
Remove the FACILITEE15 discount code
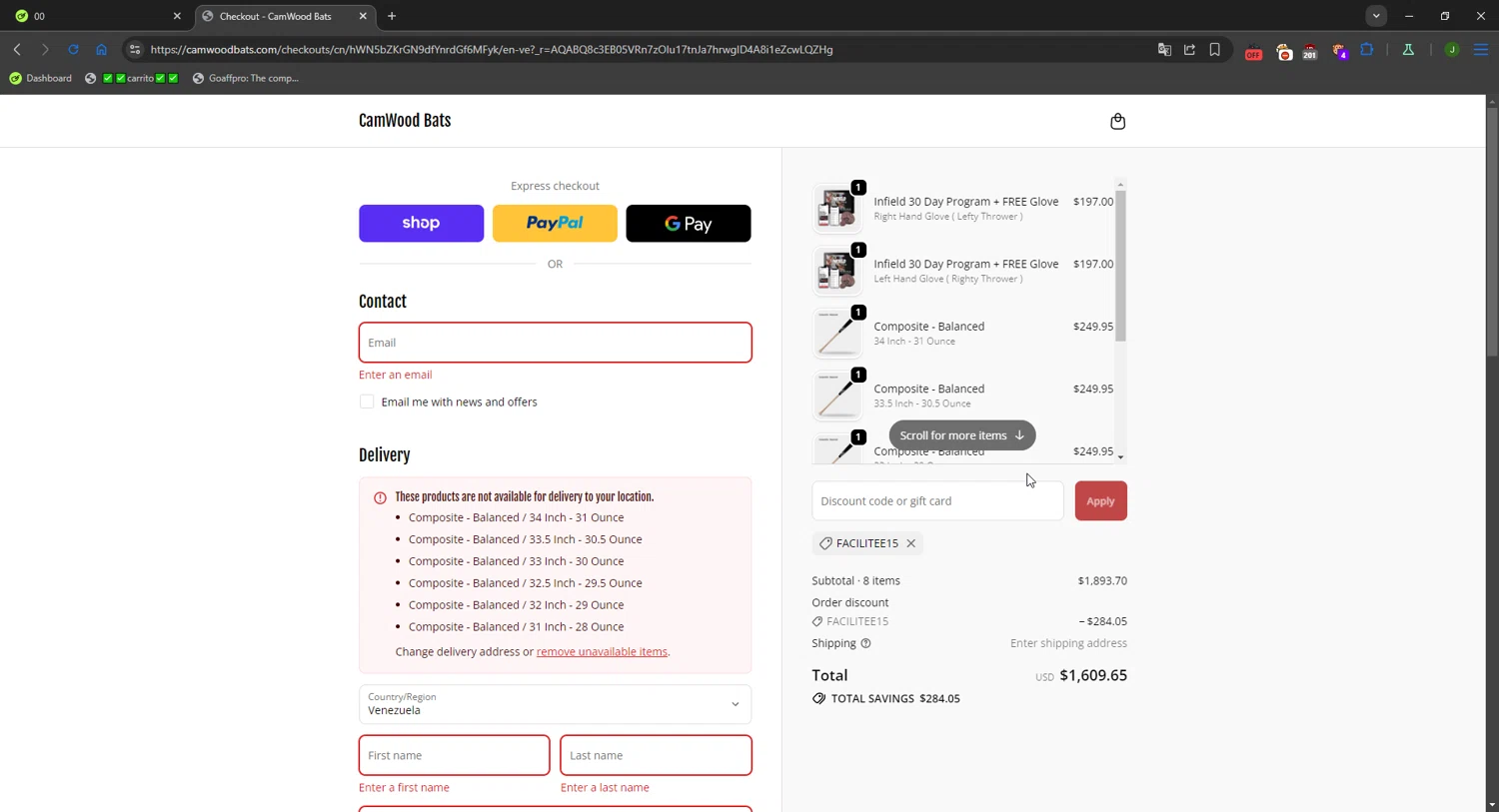(910, 543)
